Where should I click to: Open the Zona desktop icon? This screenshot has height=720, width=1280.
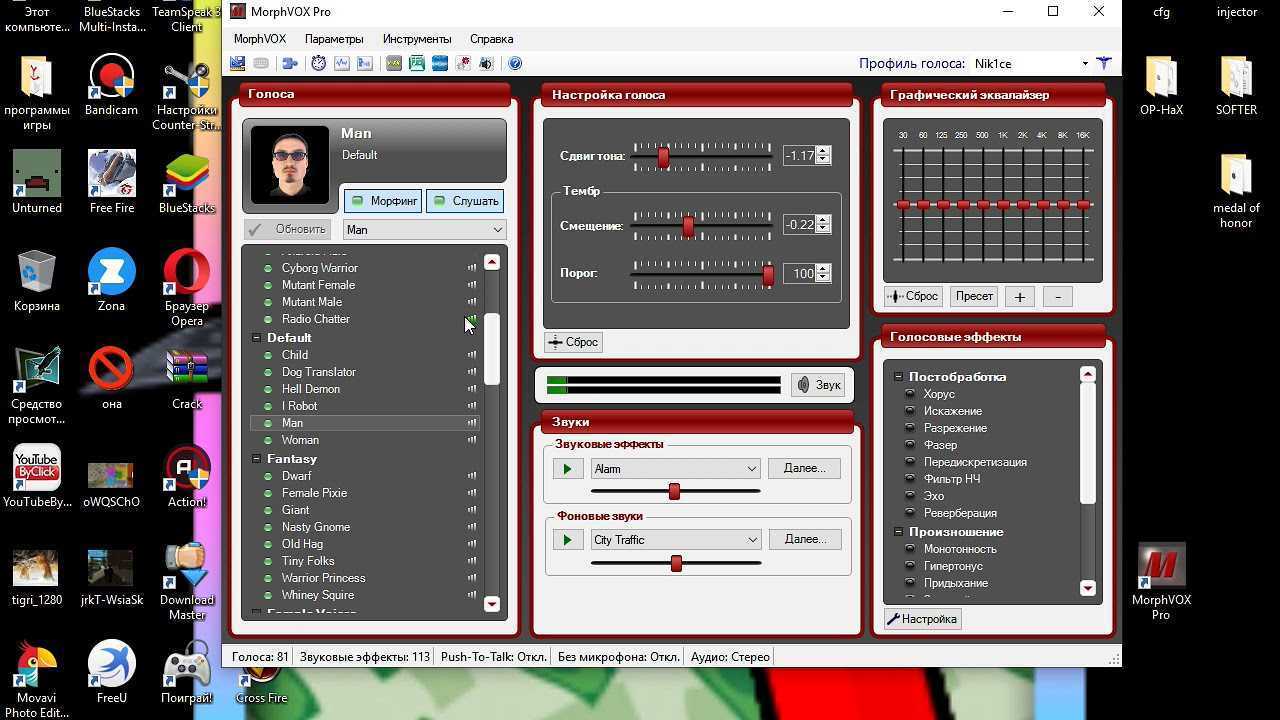click(111, 281)
